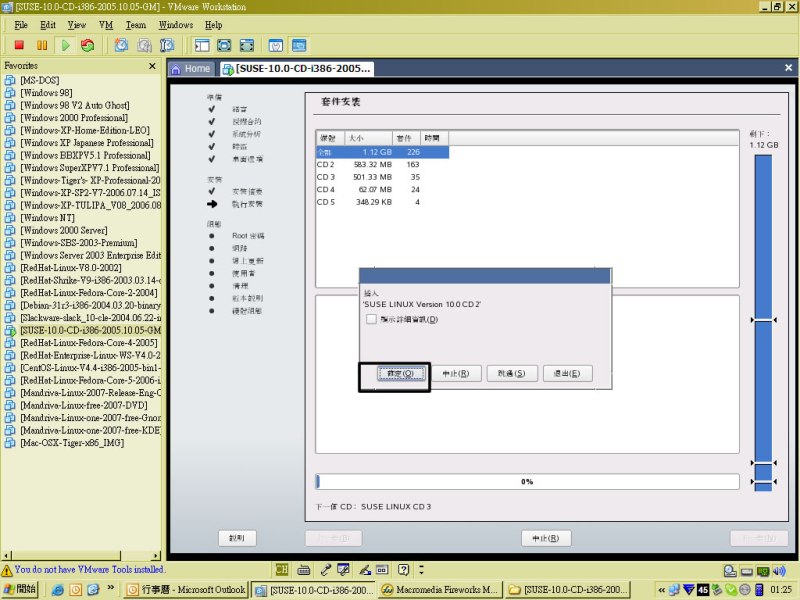The width and height of the screenshot is (800, 600).
Task: Open the Help menu
Action: coord(214,25)
